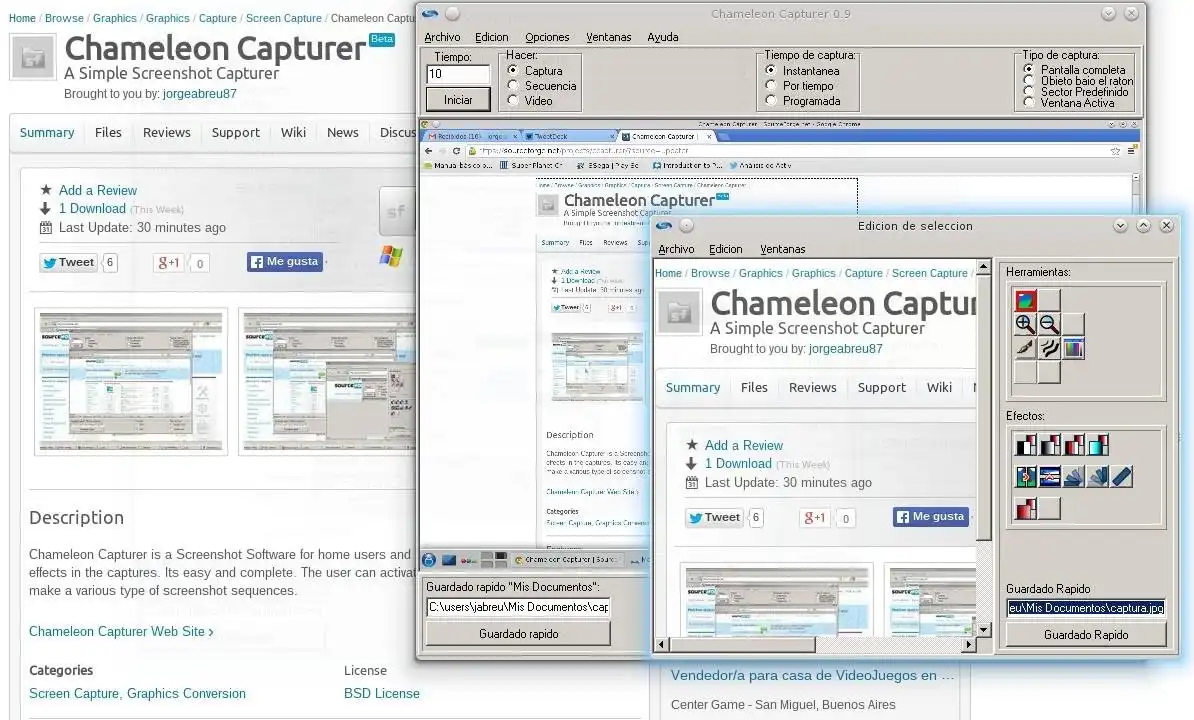This screenshot has width=1194, height=720.
Task: Click the Chameleon Capturer 0.9 title bar app icon
Action: [429, 14]
